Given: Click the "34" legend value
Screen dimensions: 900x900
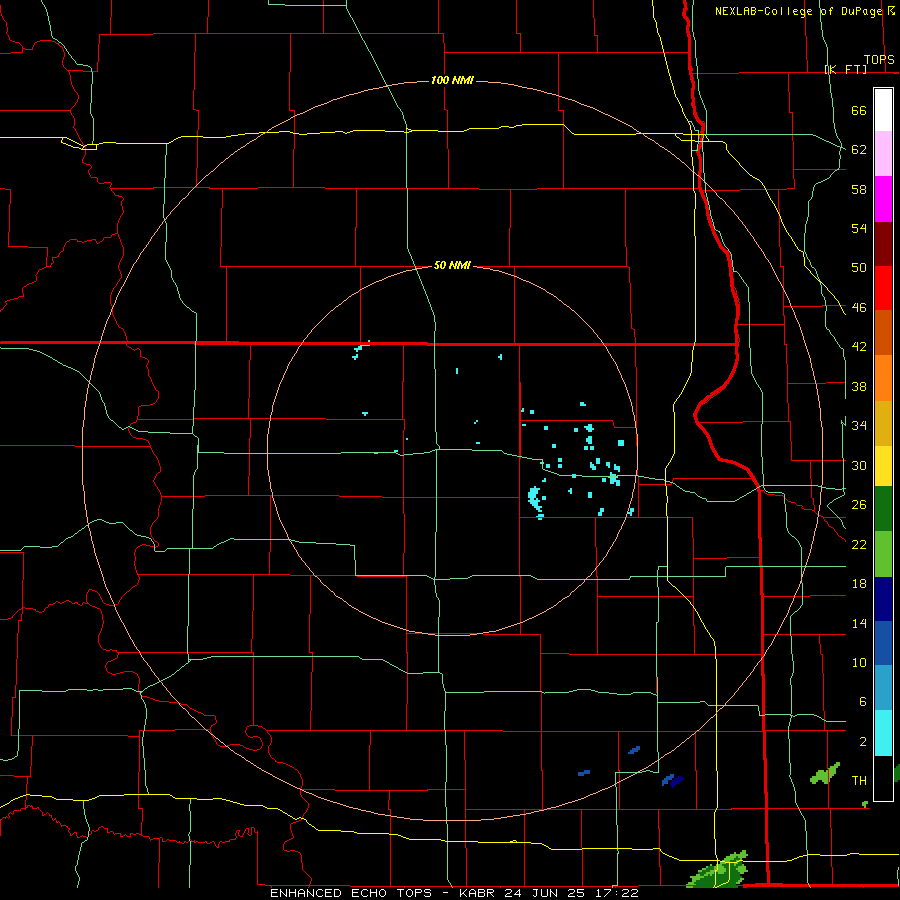Looking at the screenshot, I should coord(859,426).
